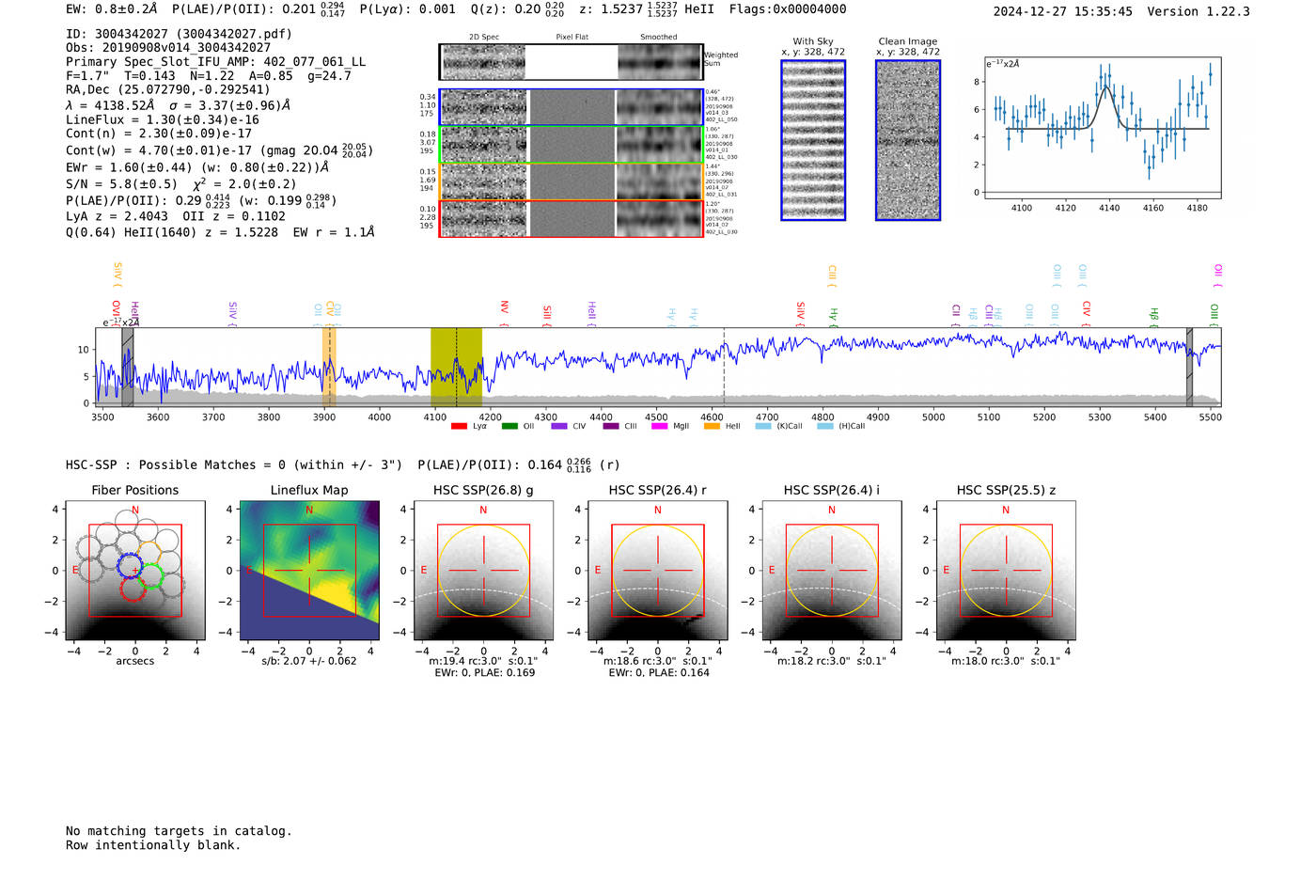Open the Weighted Sum Smoothed cutout
This screenshot has height=896, width=1316.
click(659, 62)
